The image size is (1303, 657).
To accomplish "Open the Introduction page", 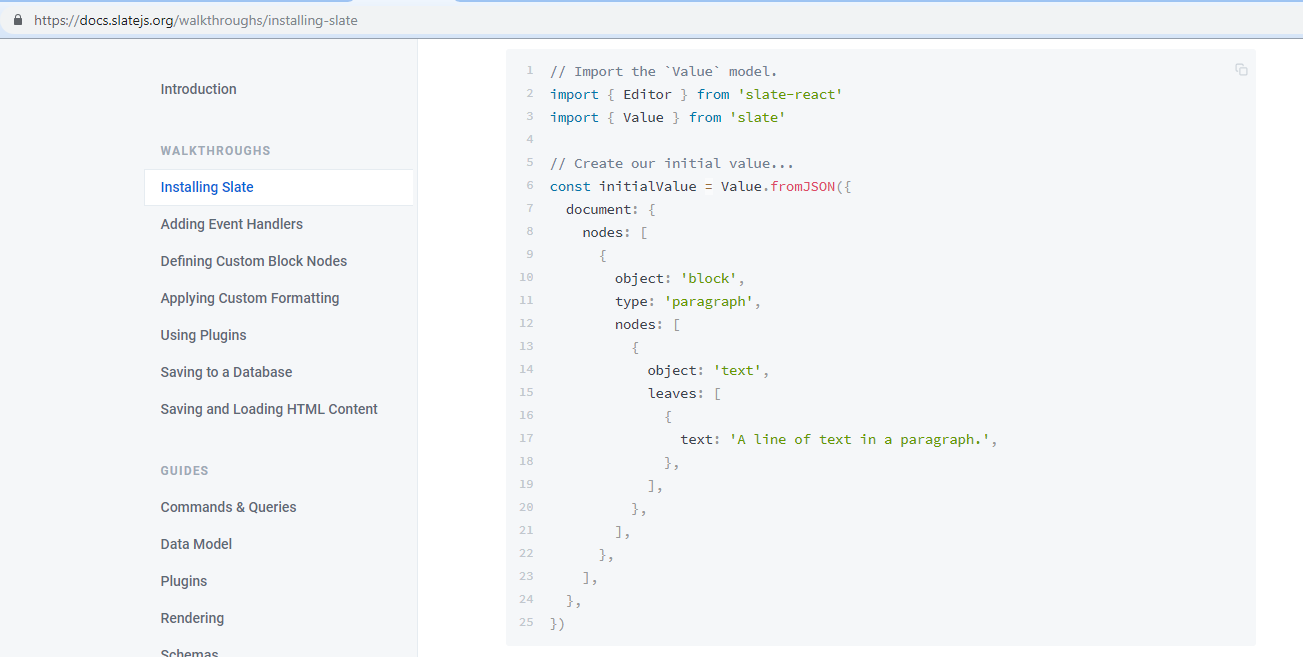I will pyautogui.click(x=198, y=89).
